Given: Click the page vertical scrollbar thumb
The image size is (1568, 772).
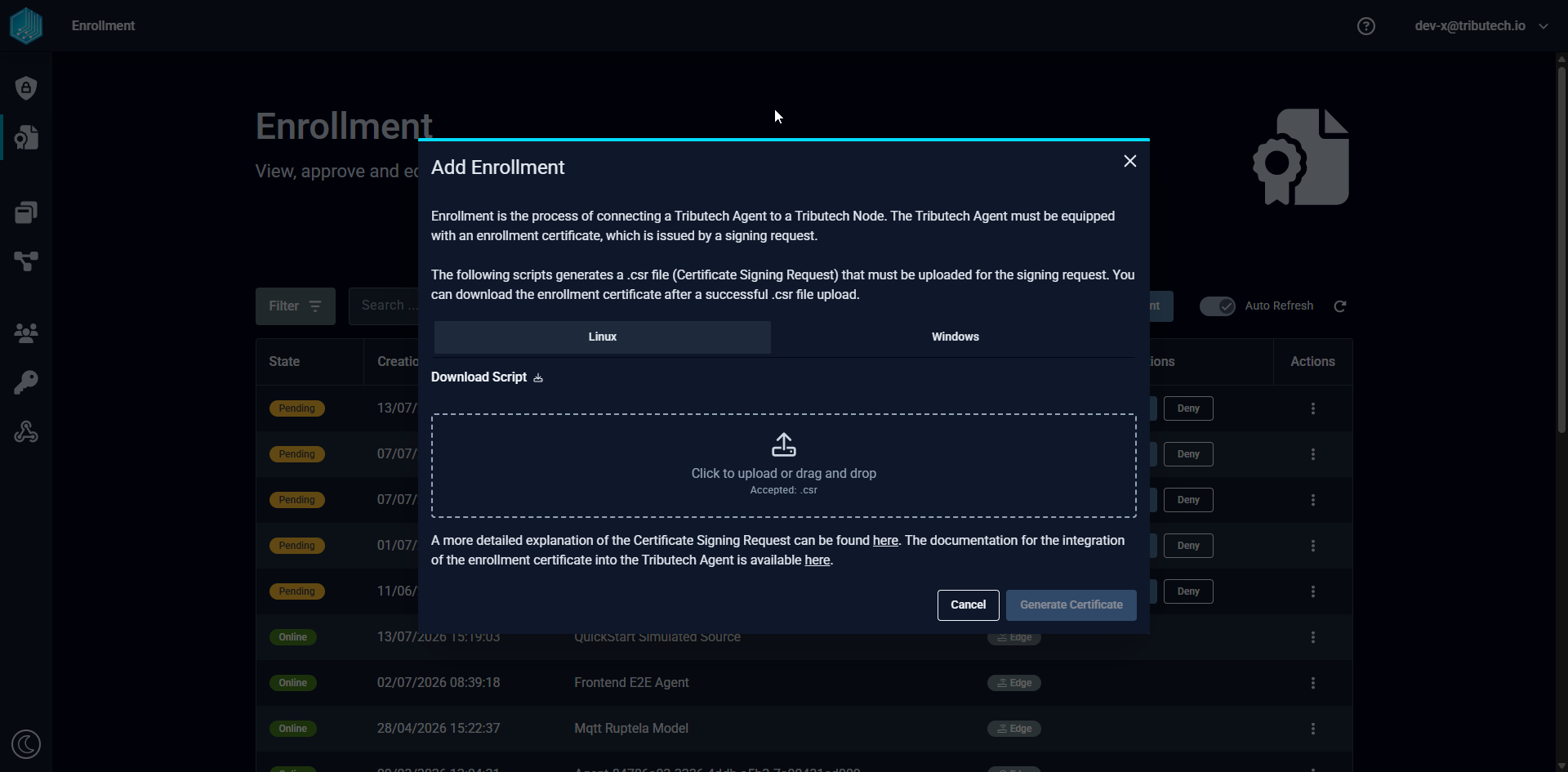Looking at the screenshot, I should tap(1561, 249).
